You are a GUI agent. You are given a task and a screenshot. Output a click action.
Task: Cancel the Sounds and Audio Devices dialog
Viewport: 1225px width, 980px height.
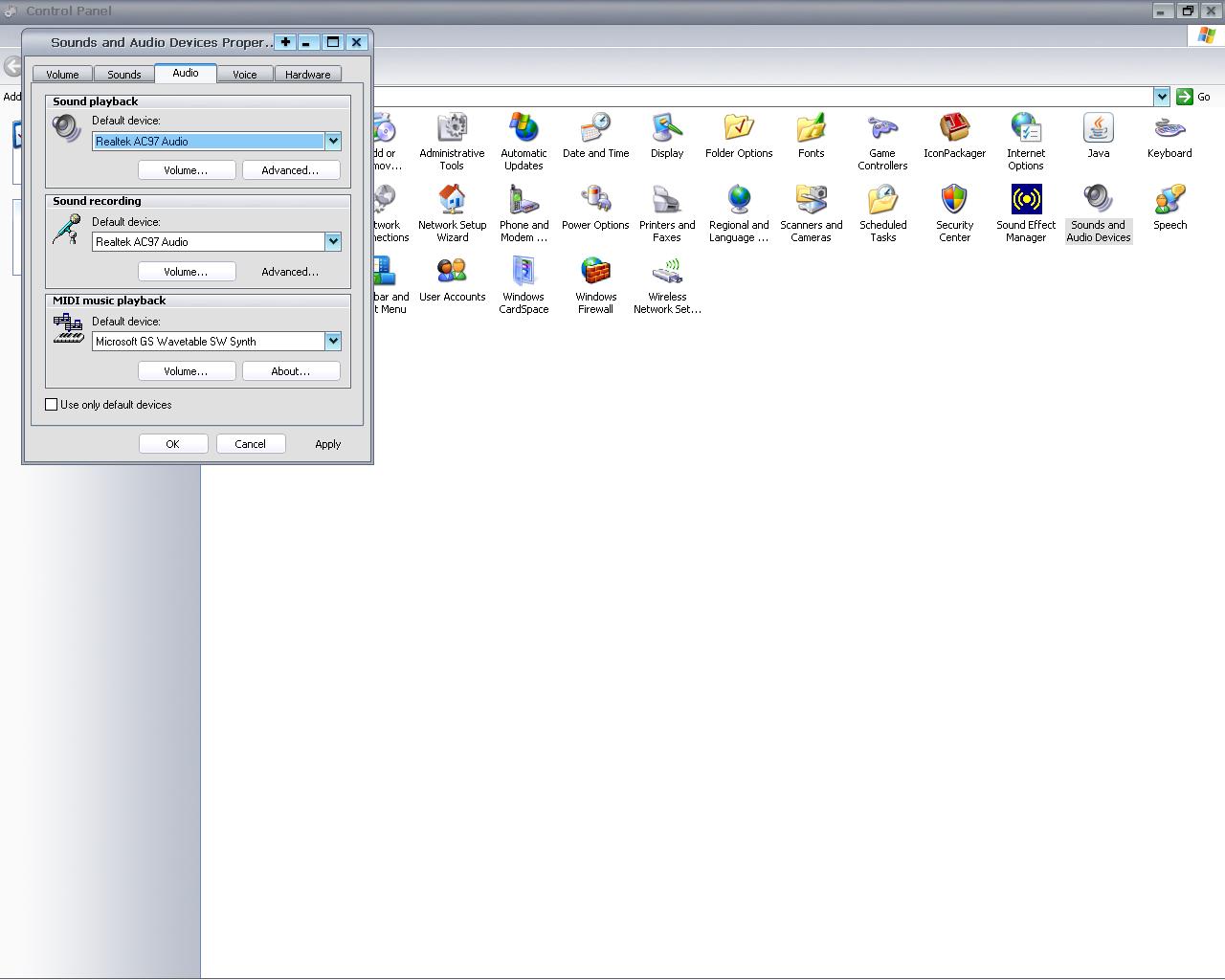click(x=251, y=444)
